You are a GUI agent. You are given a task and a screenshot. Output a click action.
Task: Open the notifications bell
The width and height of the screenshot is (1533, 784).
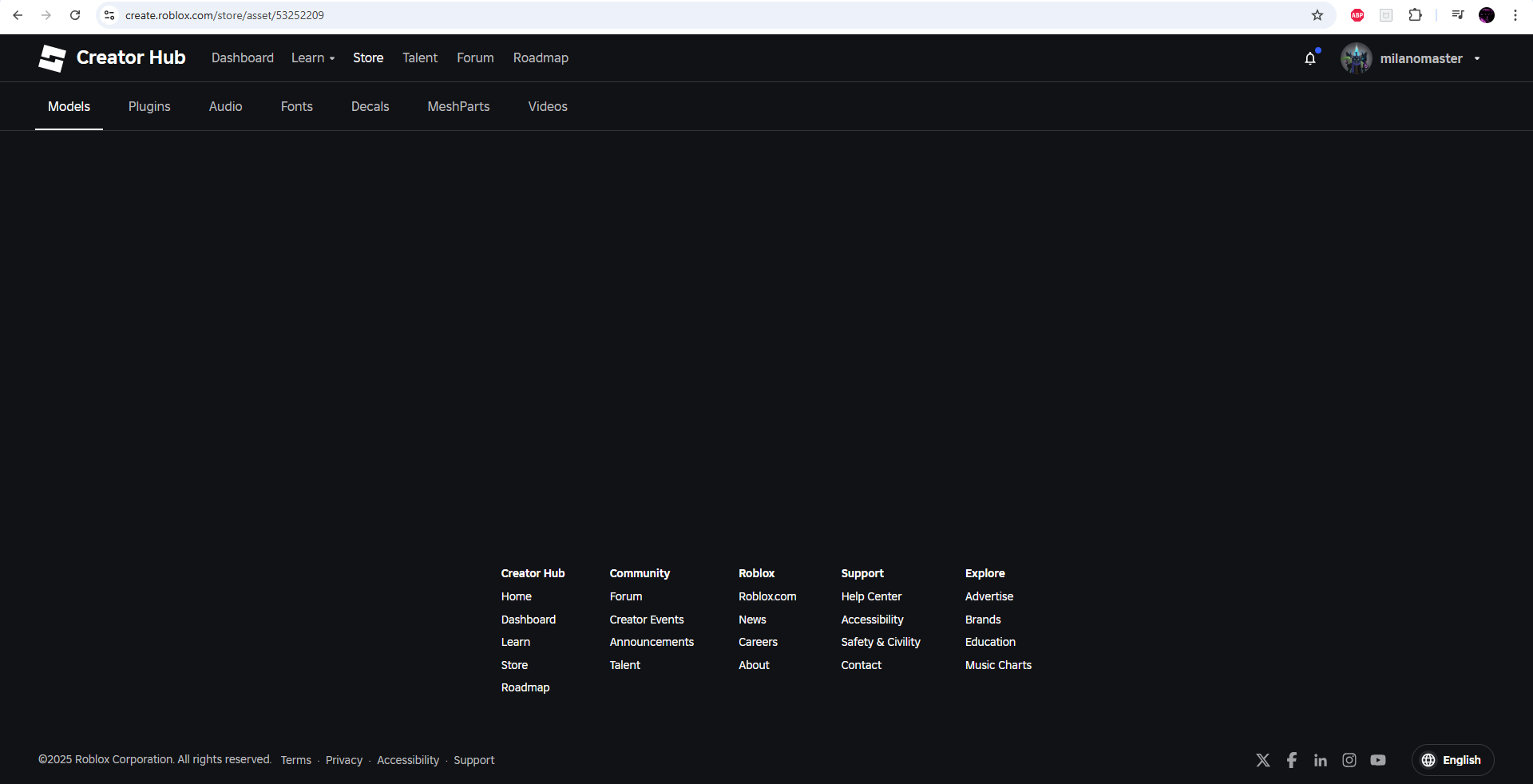(x=1310, y=58)
